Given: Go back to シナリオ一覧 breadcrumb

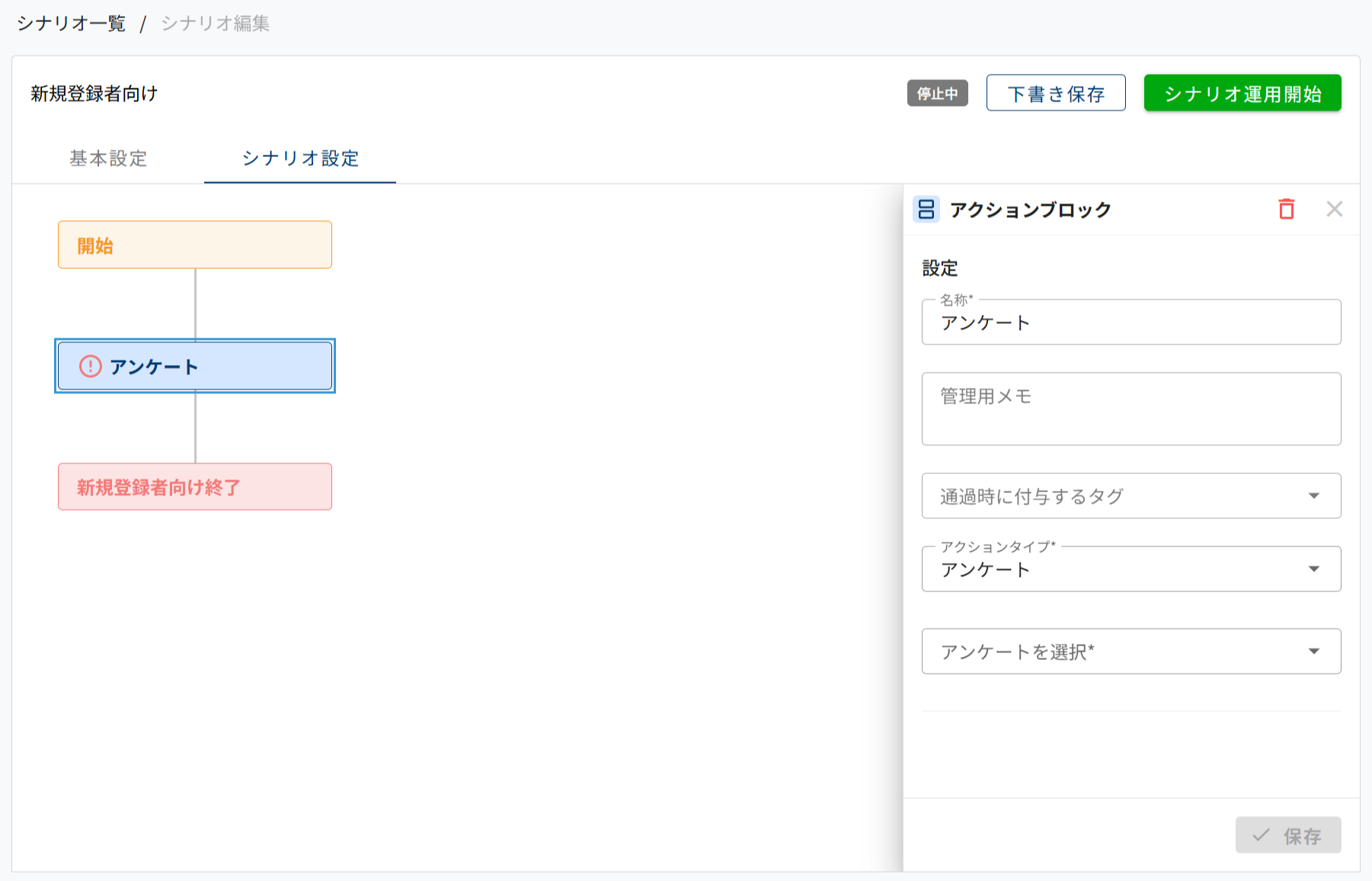Looking at the screenshot, I should point(72,24).
